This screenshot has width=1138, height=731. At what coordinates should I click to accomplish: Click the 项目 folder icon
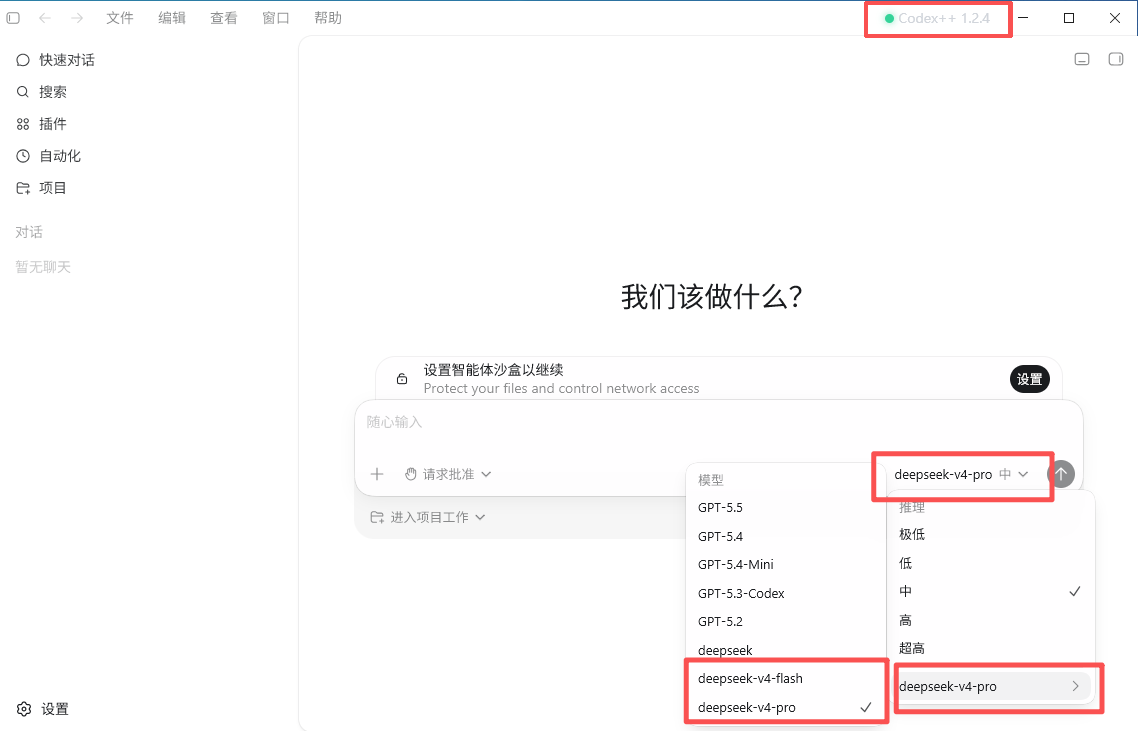(23, 188)
